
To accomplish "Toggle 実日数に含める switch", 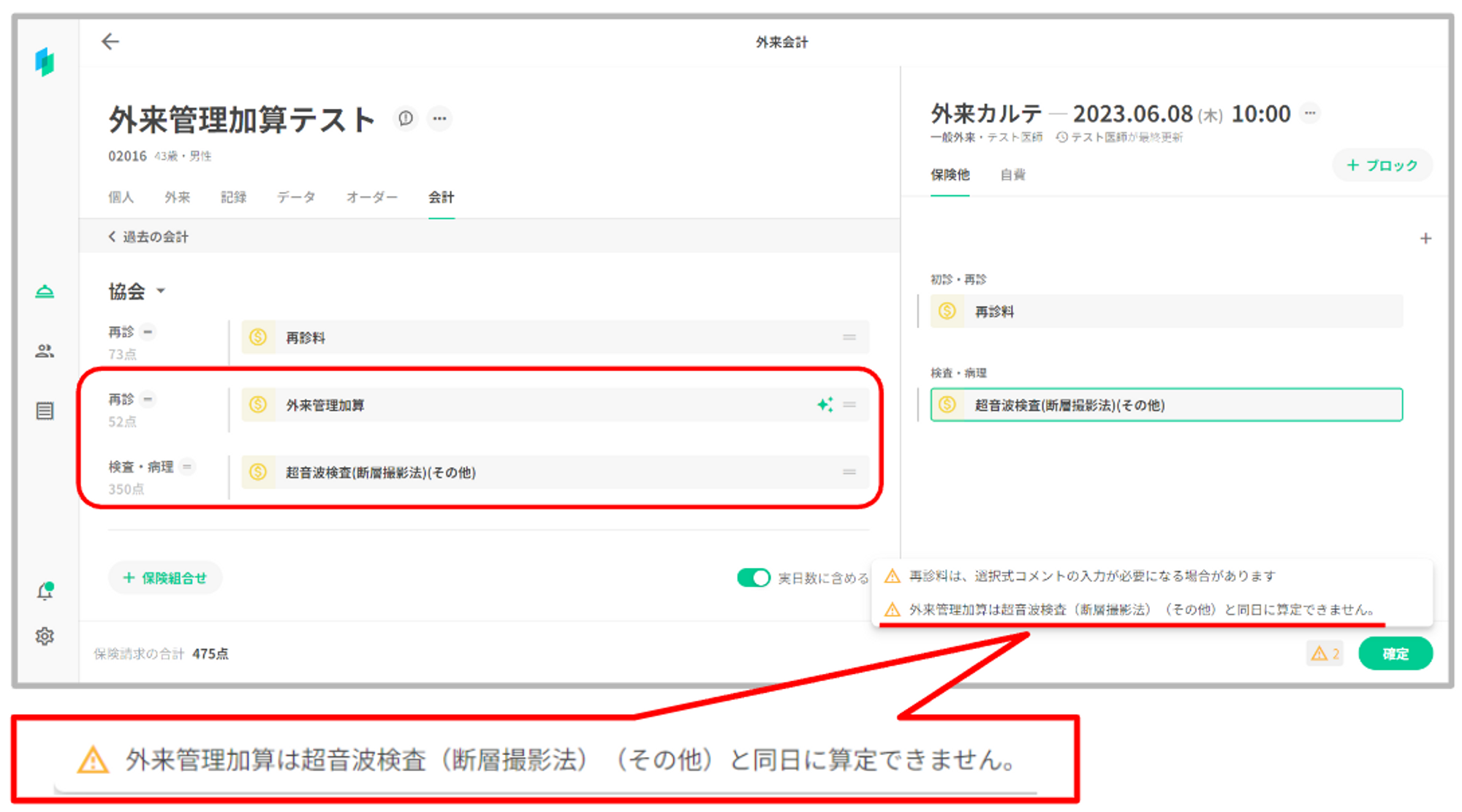I will [x=753, y=578].
